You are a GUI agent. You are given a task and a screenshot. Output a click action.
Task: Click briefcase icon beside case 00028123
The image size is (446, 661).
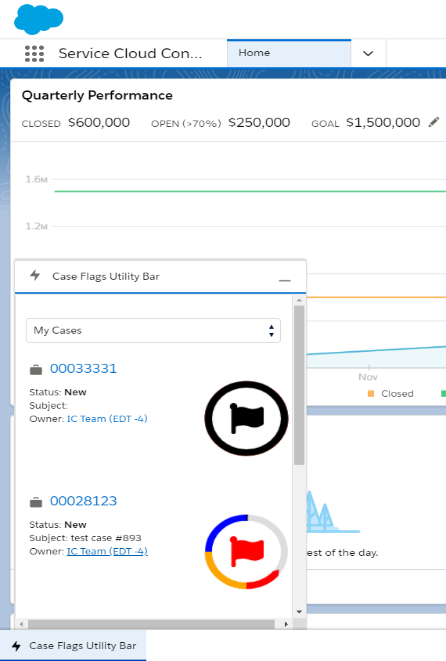click(36, 502)
